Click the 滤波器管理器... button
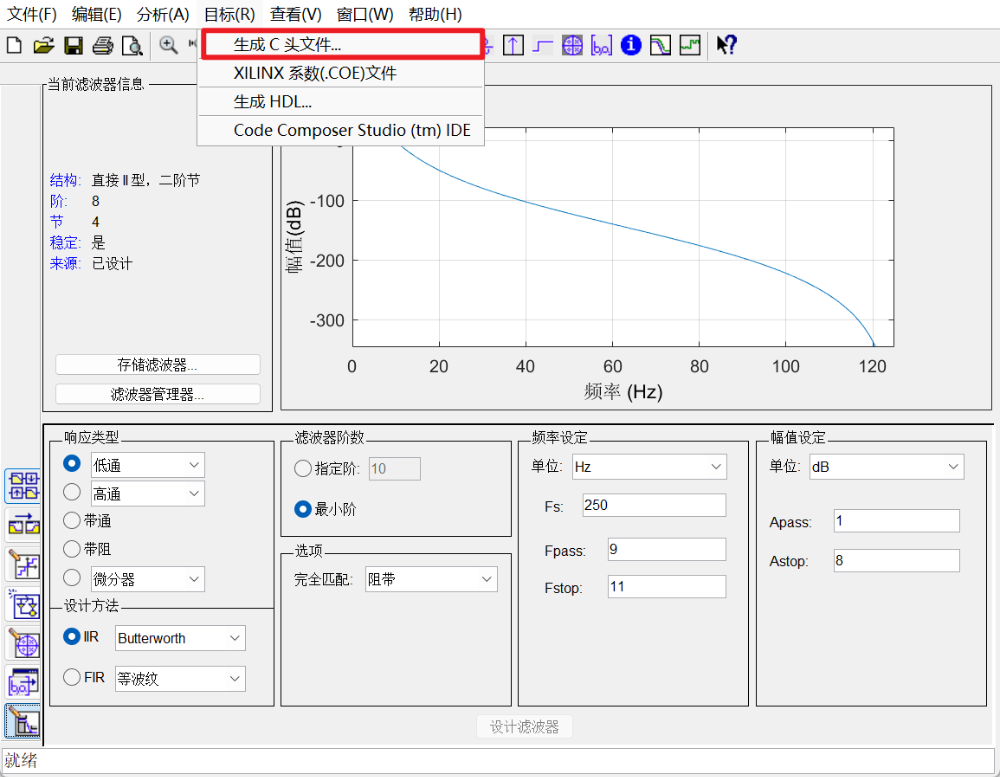Screen dimensions: 1000x777 point(158,394)
